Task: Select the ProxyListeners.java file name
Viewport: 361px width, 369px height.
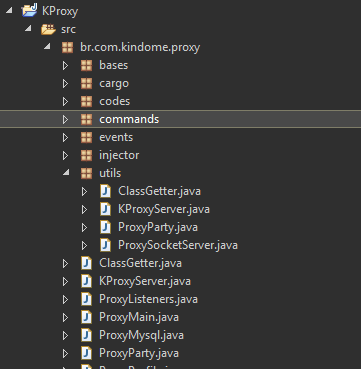Action: [x=148, y=300]
